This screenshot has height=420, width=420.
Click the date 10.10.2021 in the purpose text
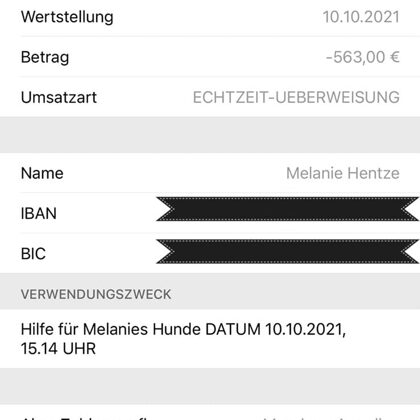305,329
